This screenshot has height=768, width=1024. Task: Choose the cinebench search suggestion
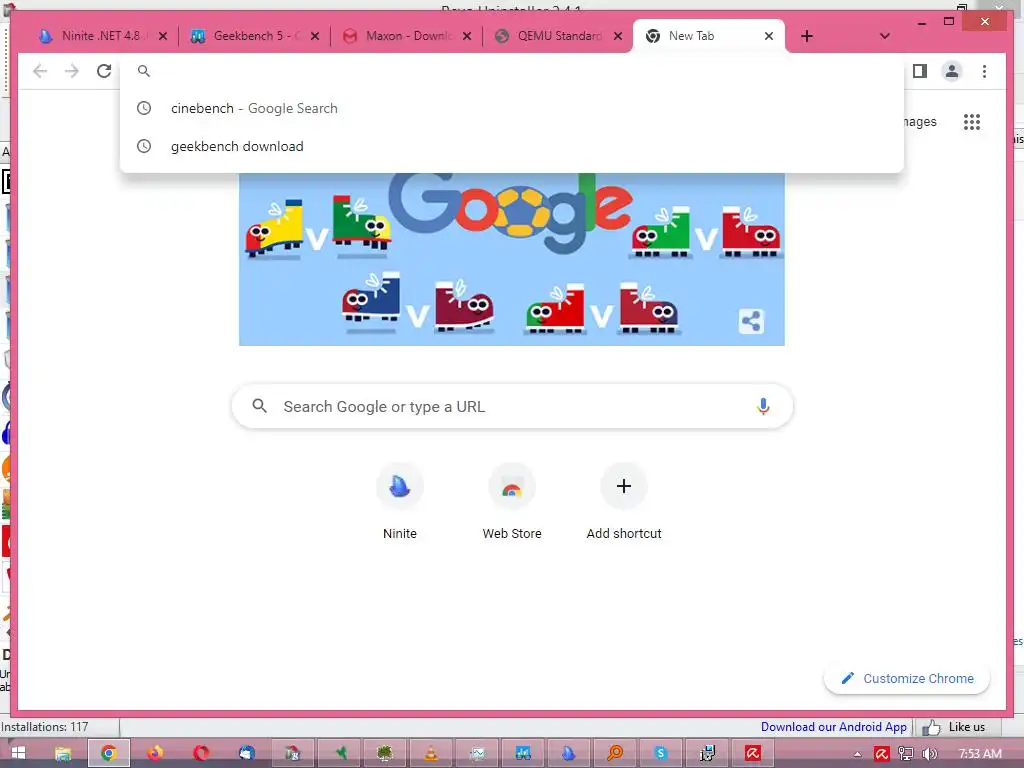512,108
